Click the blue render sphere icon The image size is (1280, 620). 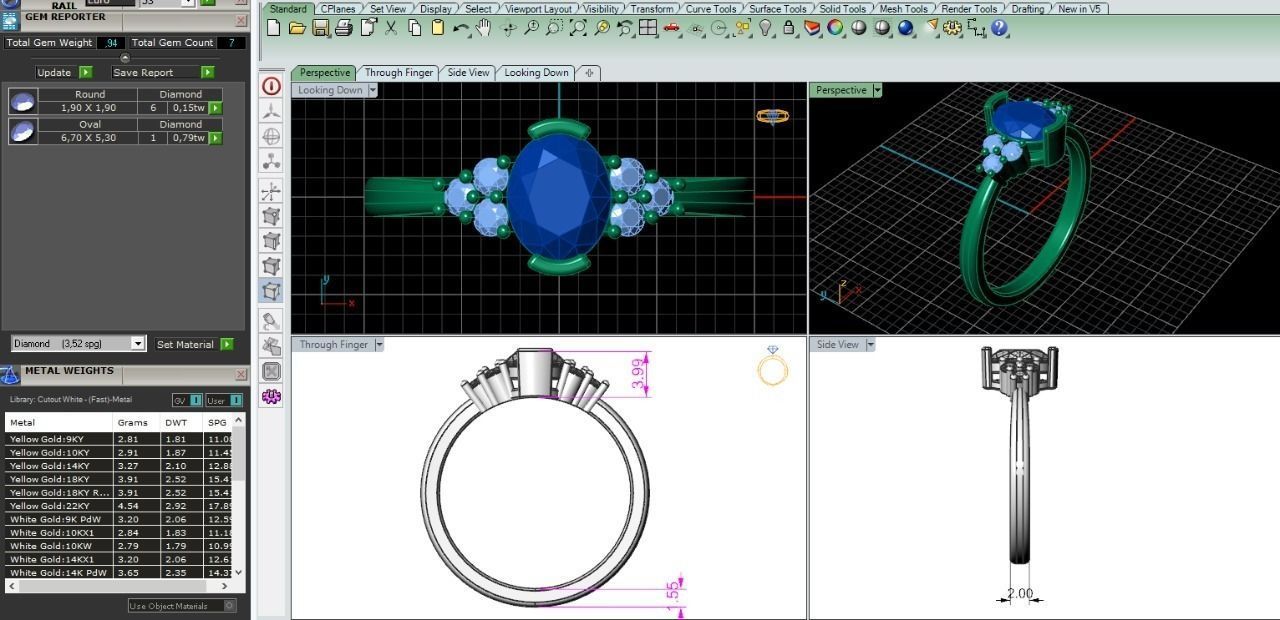click(x=905, y=28)
